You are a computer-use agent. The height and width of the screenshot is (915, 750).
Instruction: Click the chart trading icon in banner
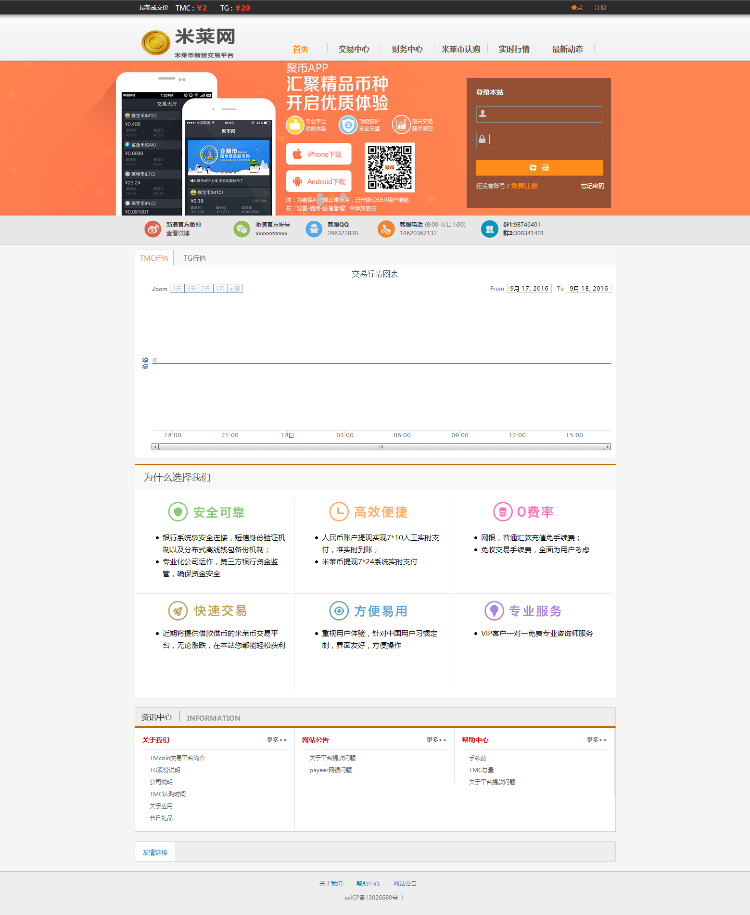pyautogui.click(x=401, y=125)
